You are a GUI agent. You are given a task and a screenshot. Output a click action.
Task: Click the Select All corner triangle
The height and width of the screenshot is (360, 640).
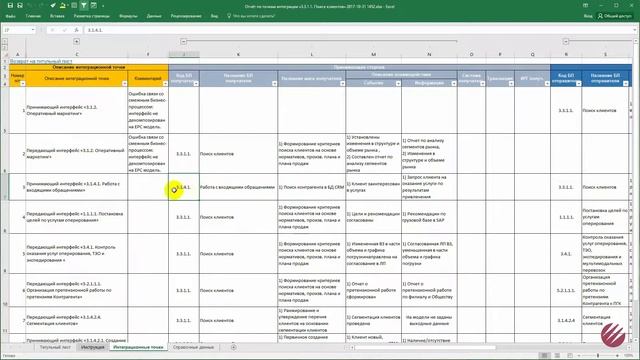click(5, 54)
